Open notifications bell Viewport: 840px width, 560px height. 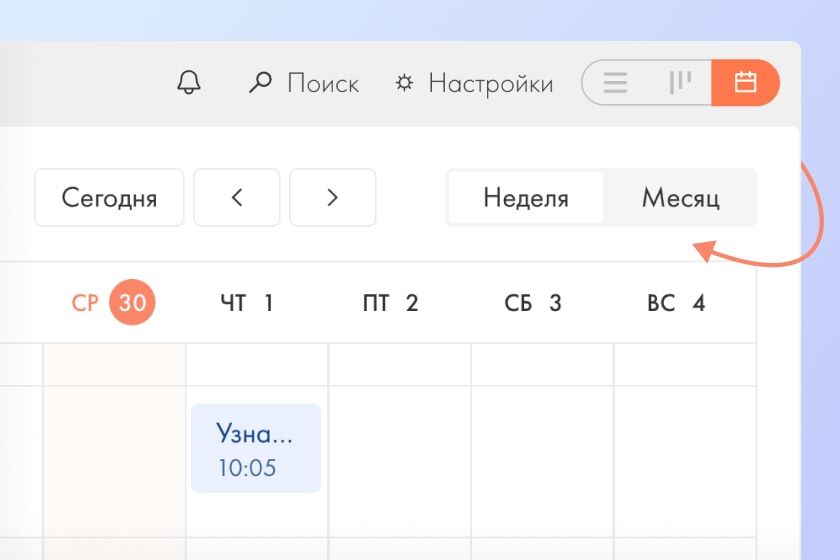(x=189, y=83)
